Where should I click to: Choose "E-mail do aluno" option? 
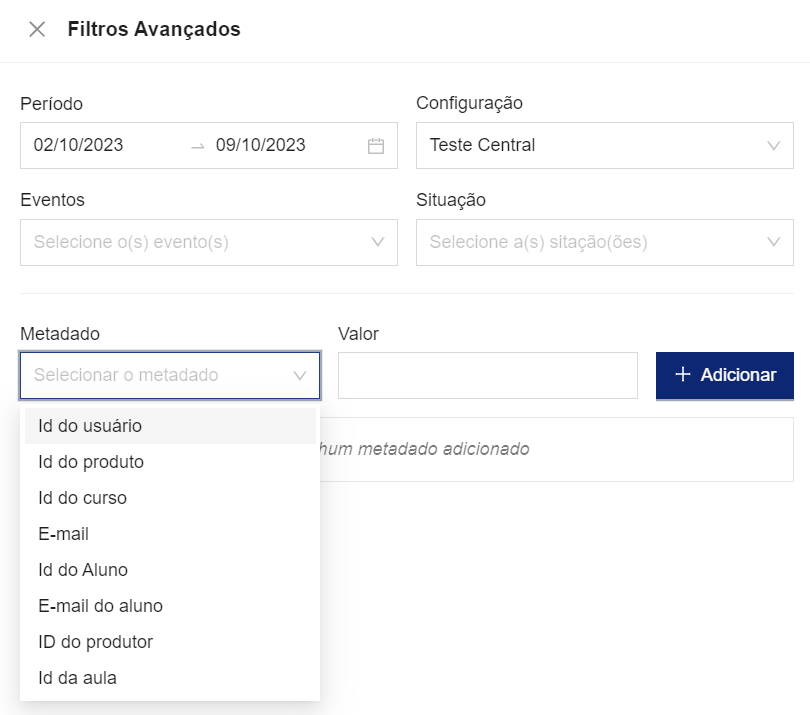click(x=100, y=606)
